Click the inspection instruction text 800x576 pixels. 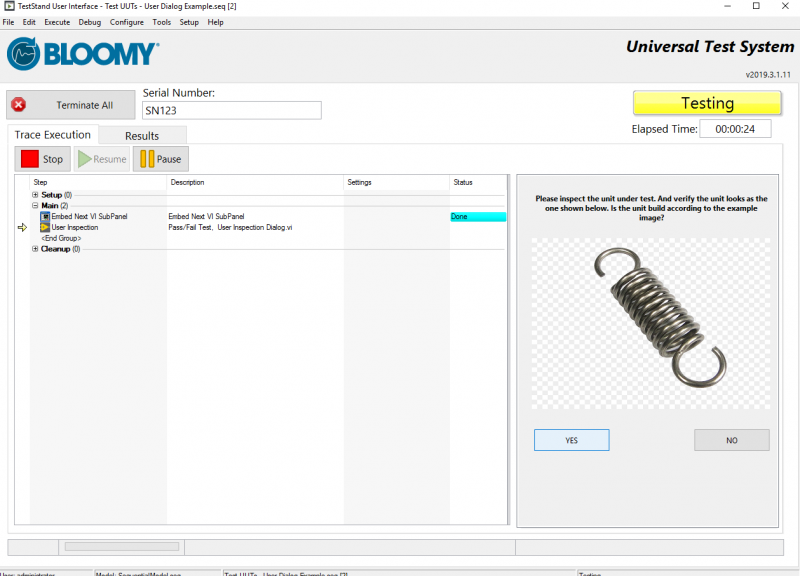tap(651, 208)
